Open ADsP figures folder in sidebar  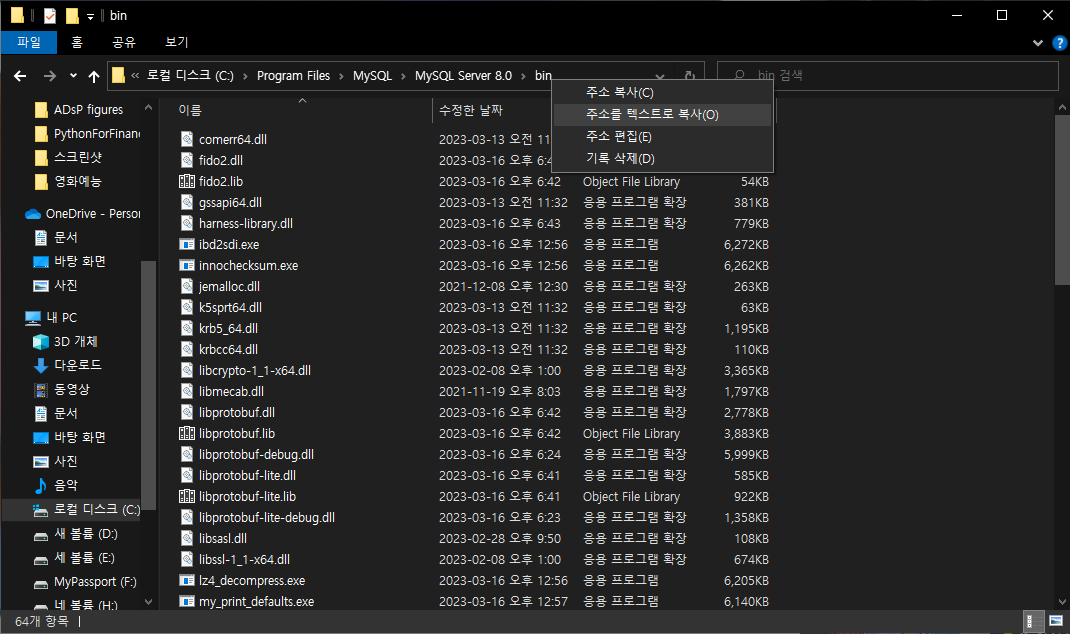pos(88,110)
